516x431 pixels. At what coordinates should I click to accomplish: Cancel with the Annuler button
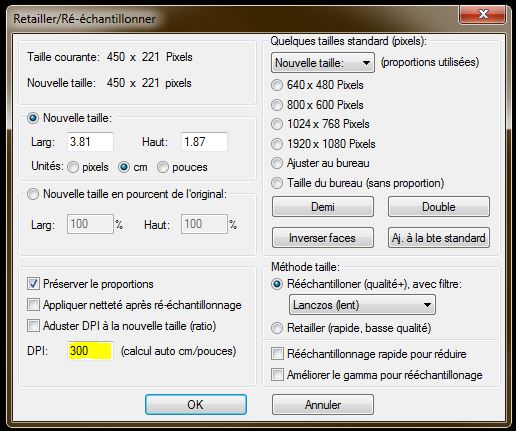pos(323,405)
